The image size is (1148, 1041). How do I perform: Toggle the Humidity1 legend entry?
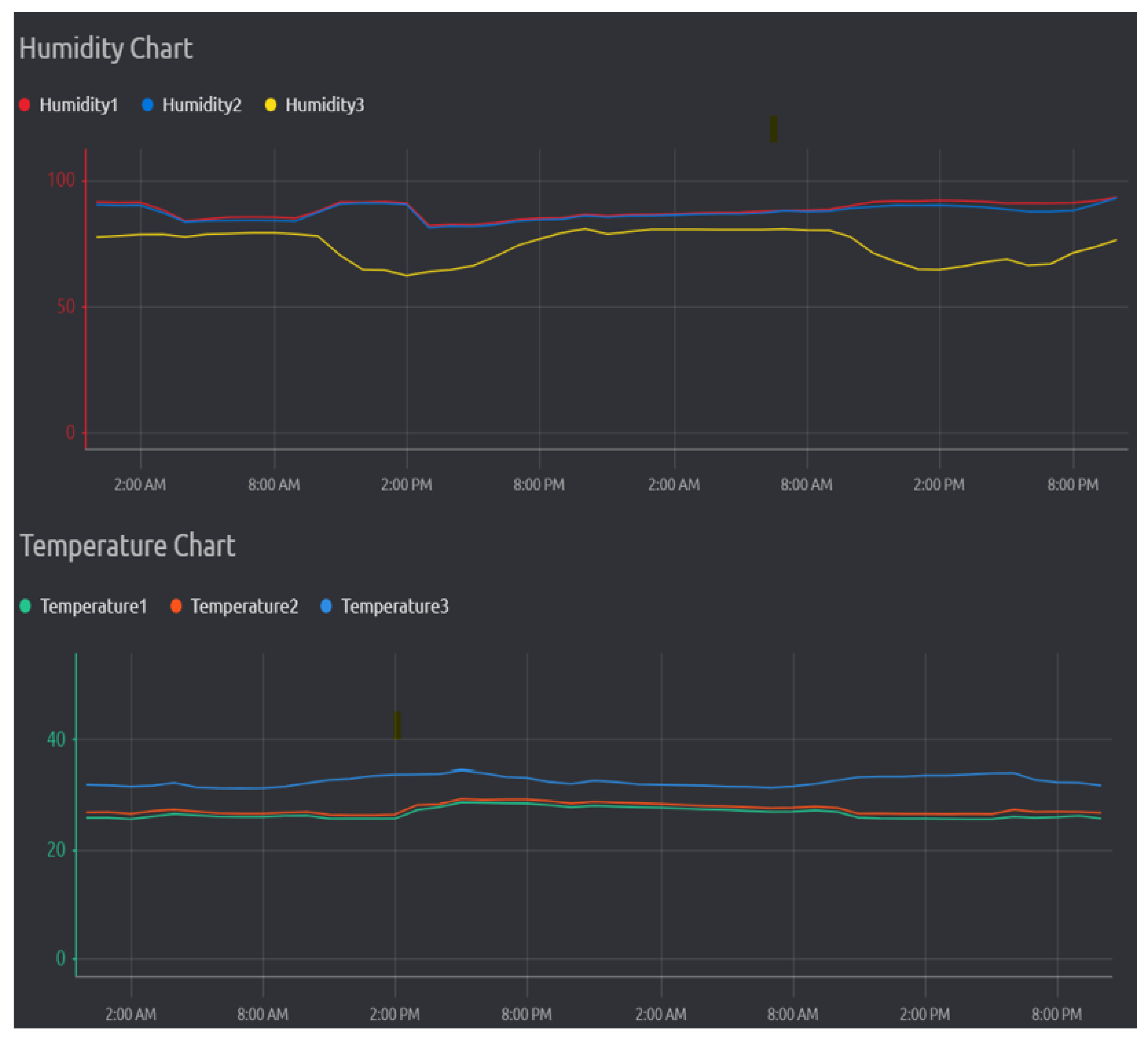78,105
